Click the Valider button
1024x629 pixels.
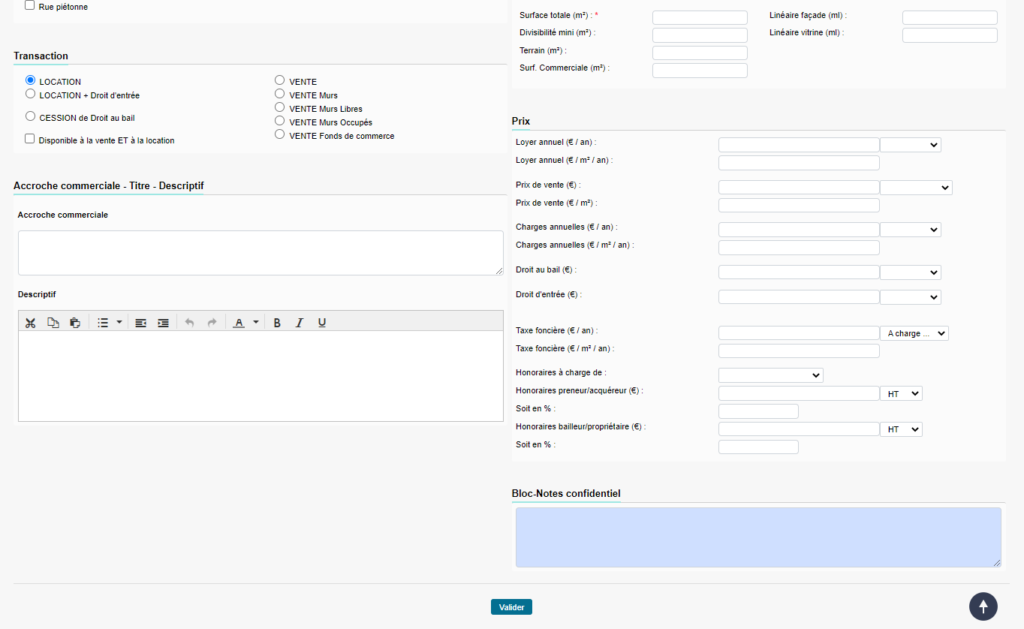(x=511, y=607)
